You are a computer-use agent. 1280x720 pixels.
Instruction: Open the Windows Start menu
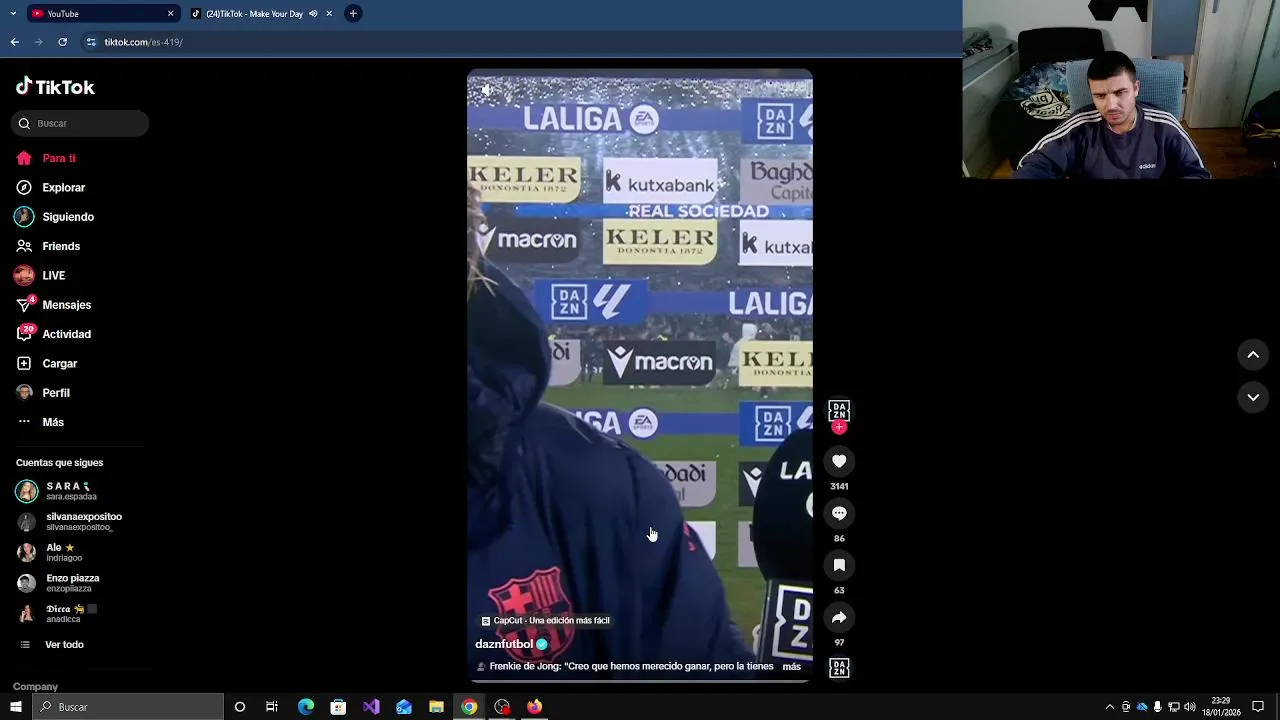(x=15, y=707)
